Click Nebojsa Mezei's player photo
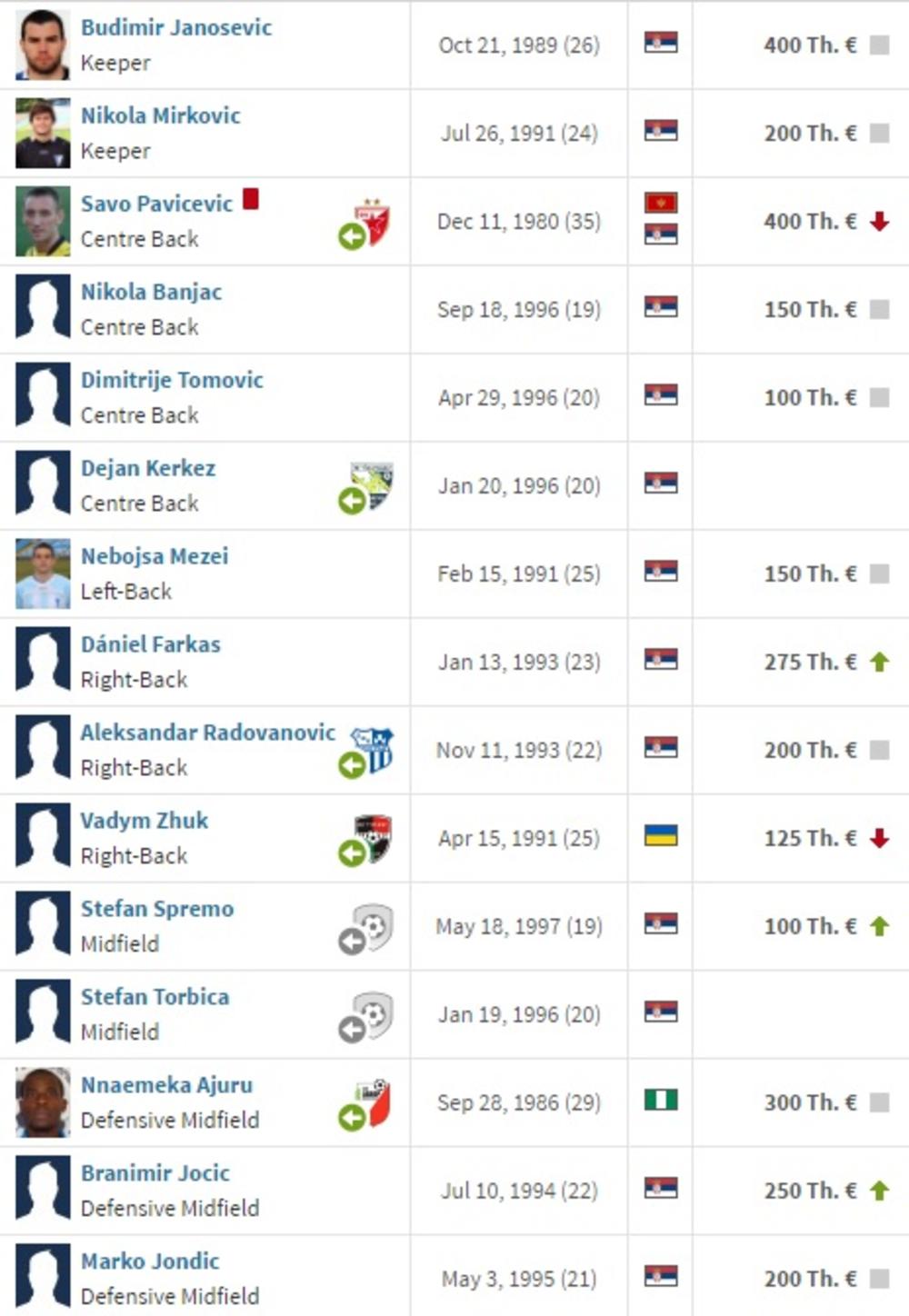 (43, 573)
